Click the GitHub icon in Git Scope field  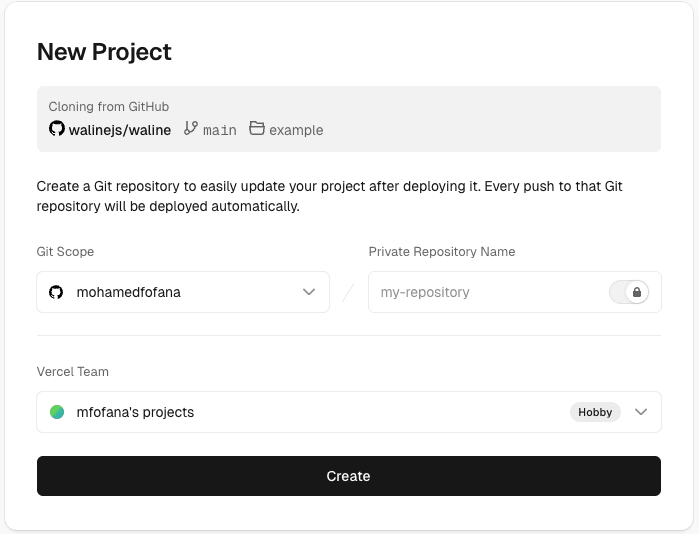(56, 292)
